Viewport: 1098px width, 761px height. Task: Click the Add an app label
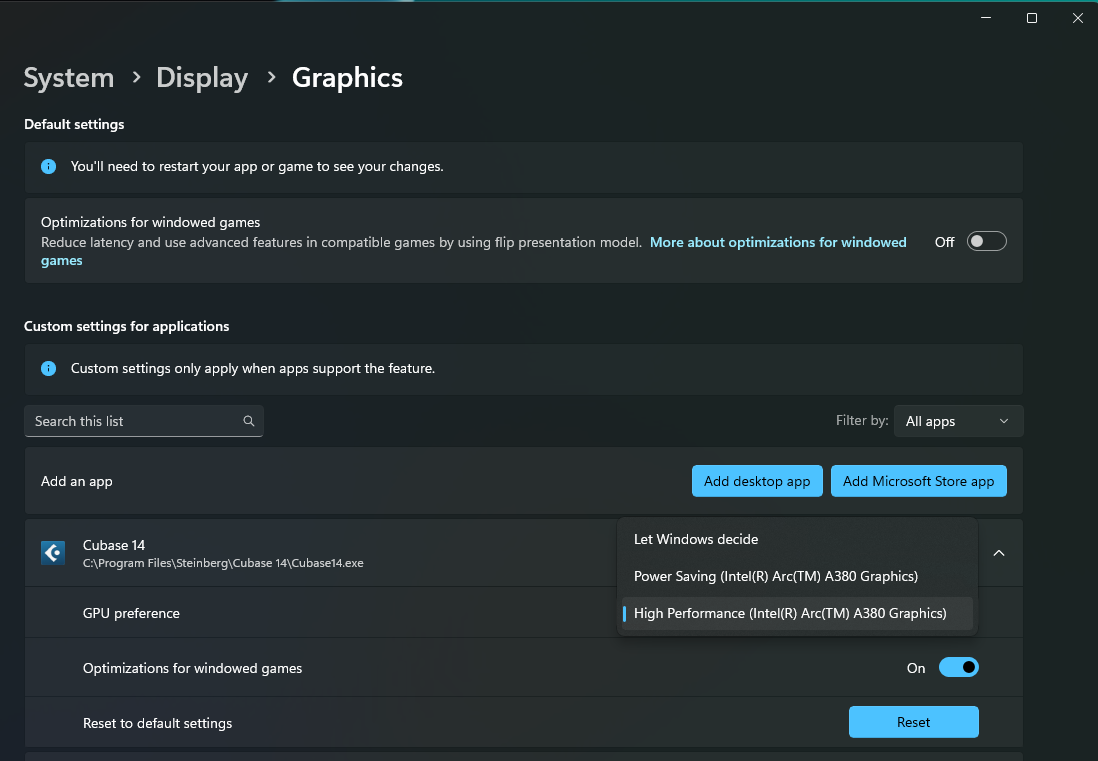pyautogui.click(x=76, y=481)
